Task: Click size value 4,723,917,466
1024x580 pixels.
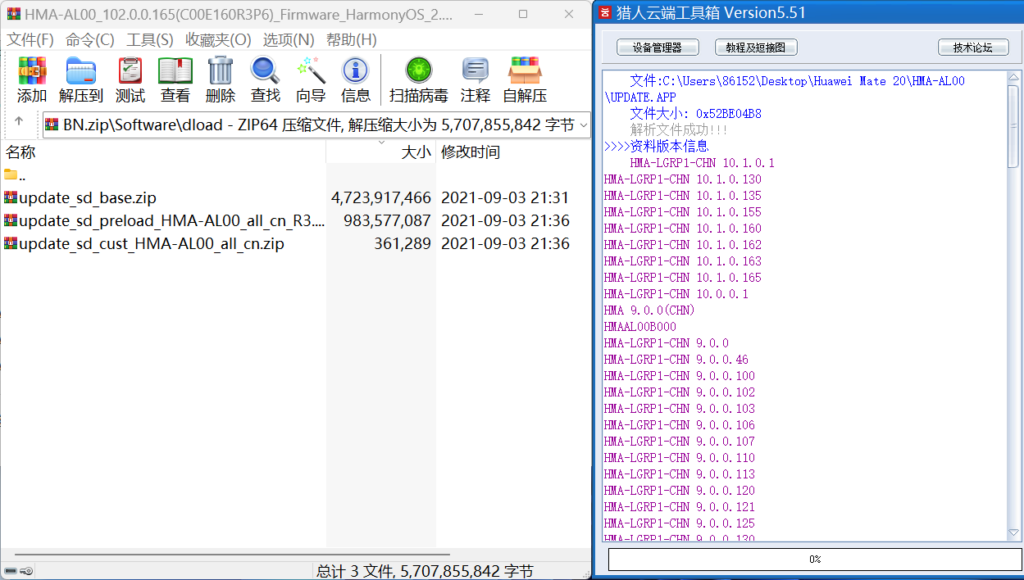Action: 381,198
